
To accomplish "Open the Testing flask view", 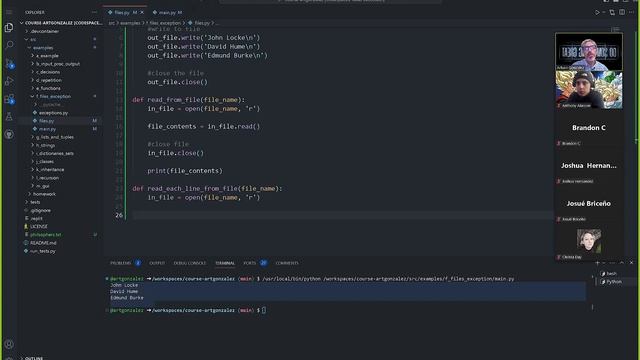I will [9, 117].
